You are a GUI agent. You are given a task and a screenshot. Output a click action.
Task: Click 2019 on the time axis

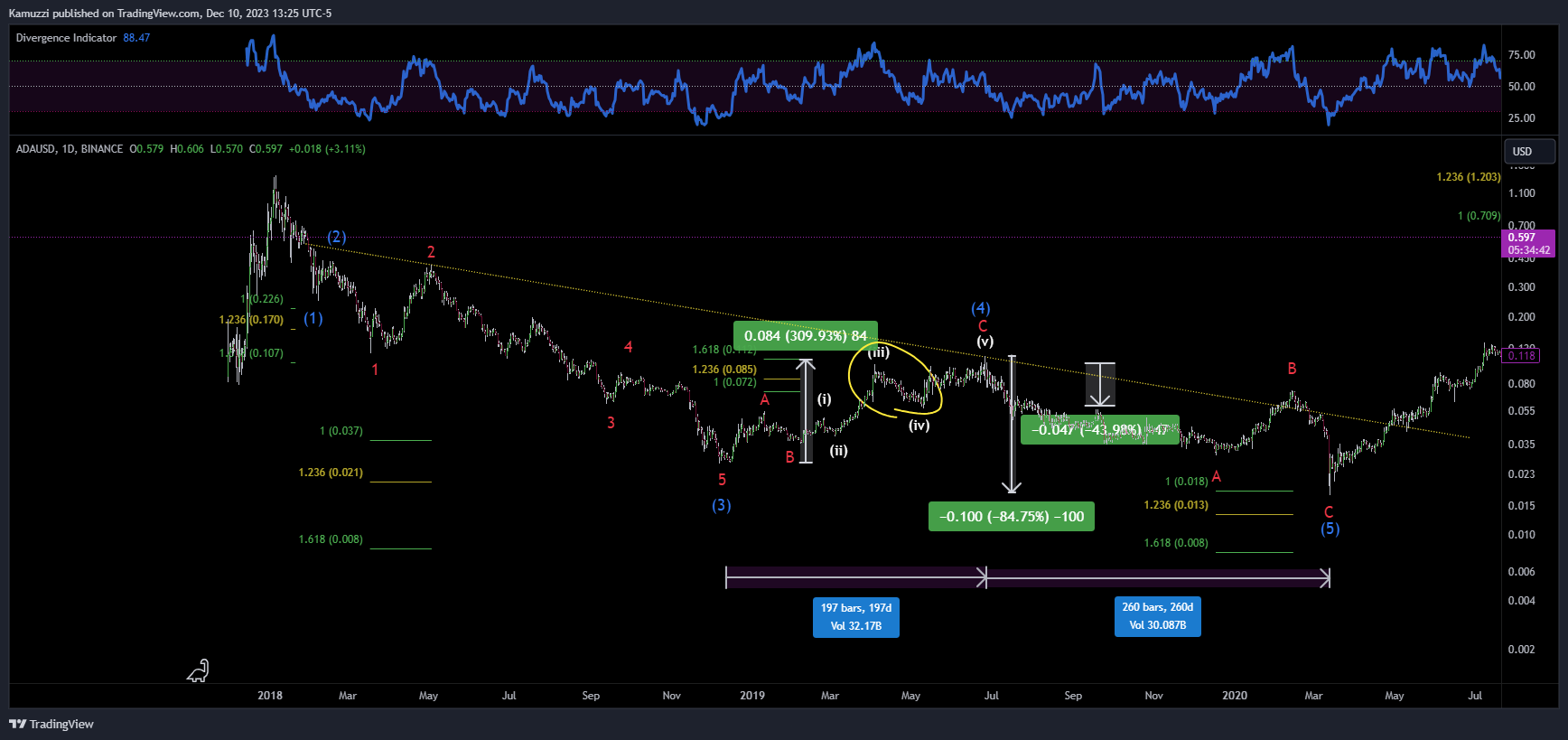point(752,696)
